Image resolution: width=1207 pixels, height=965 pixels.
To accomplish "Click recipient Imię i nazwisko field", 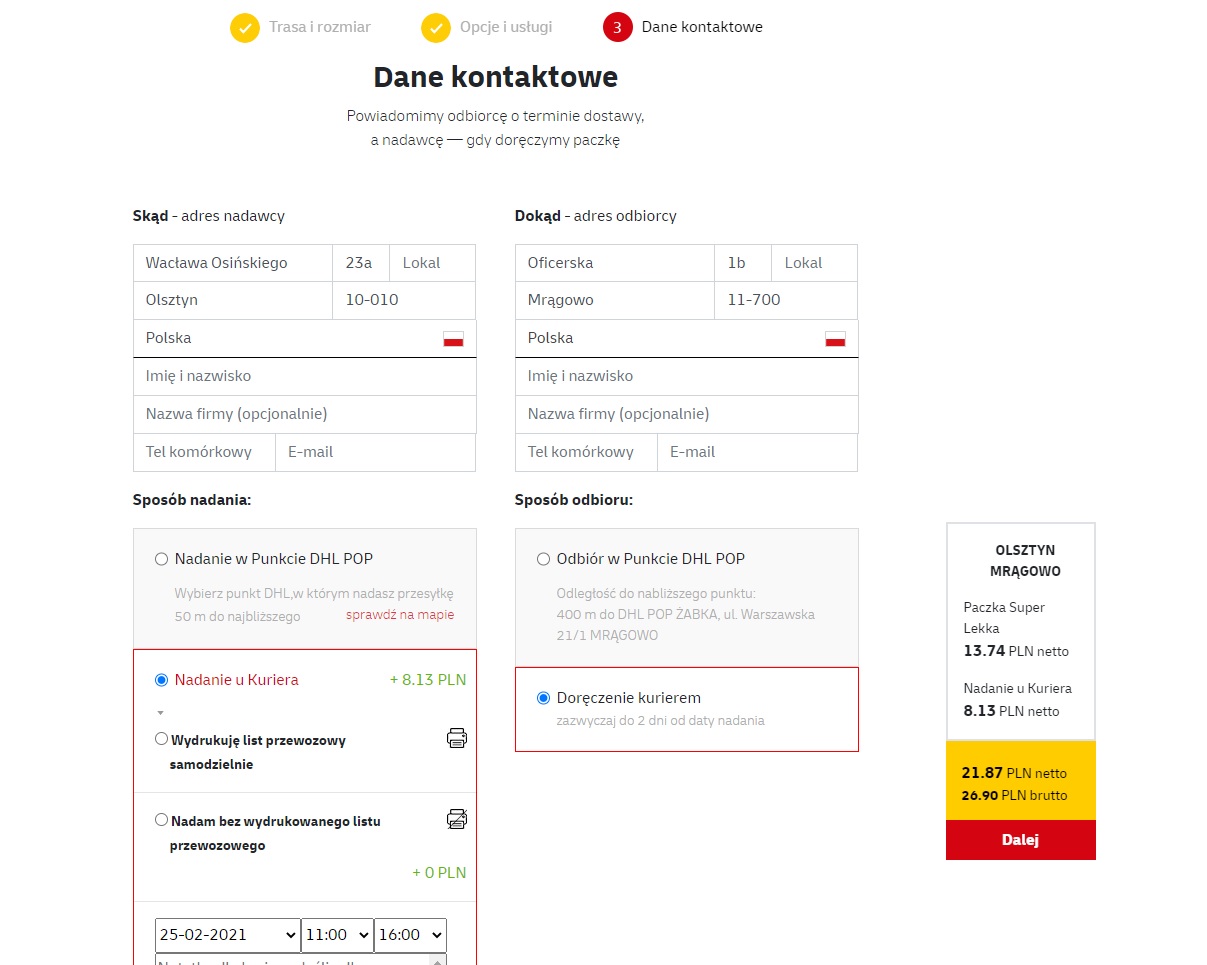I will [x=687, y=376].
